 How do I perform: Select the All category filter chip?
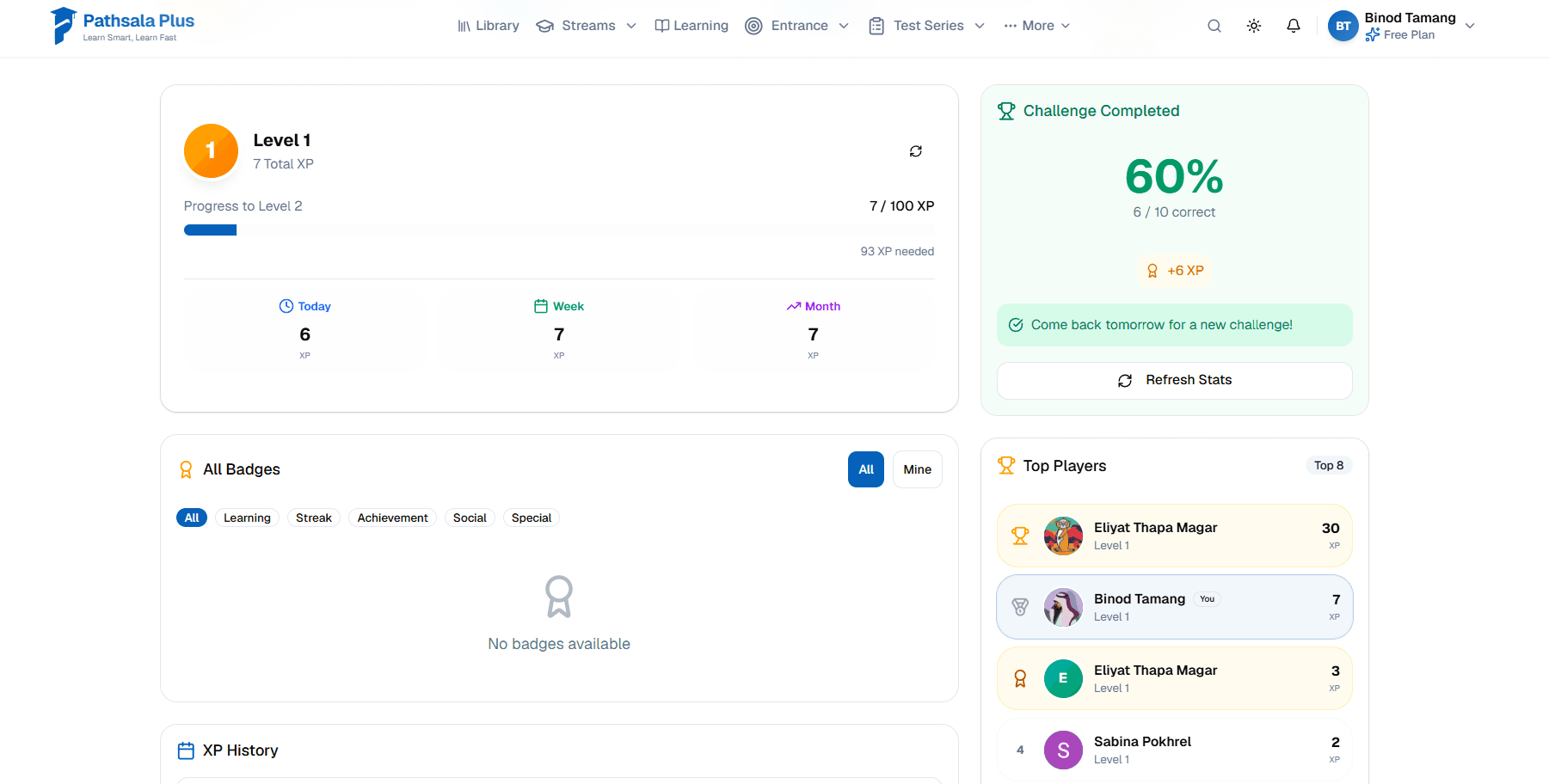[x=192, y=518]
